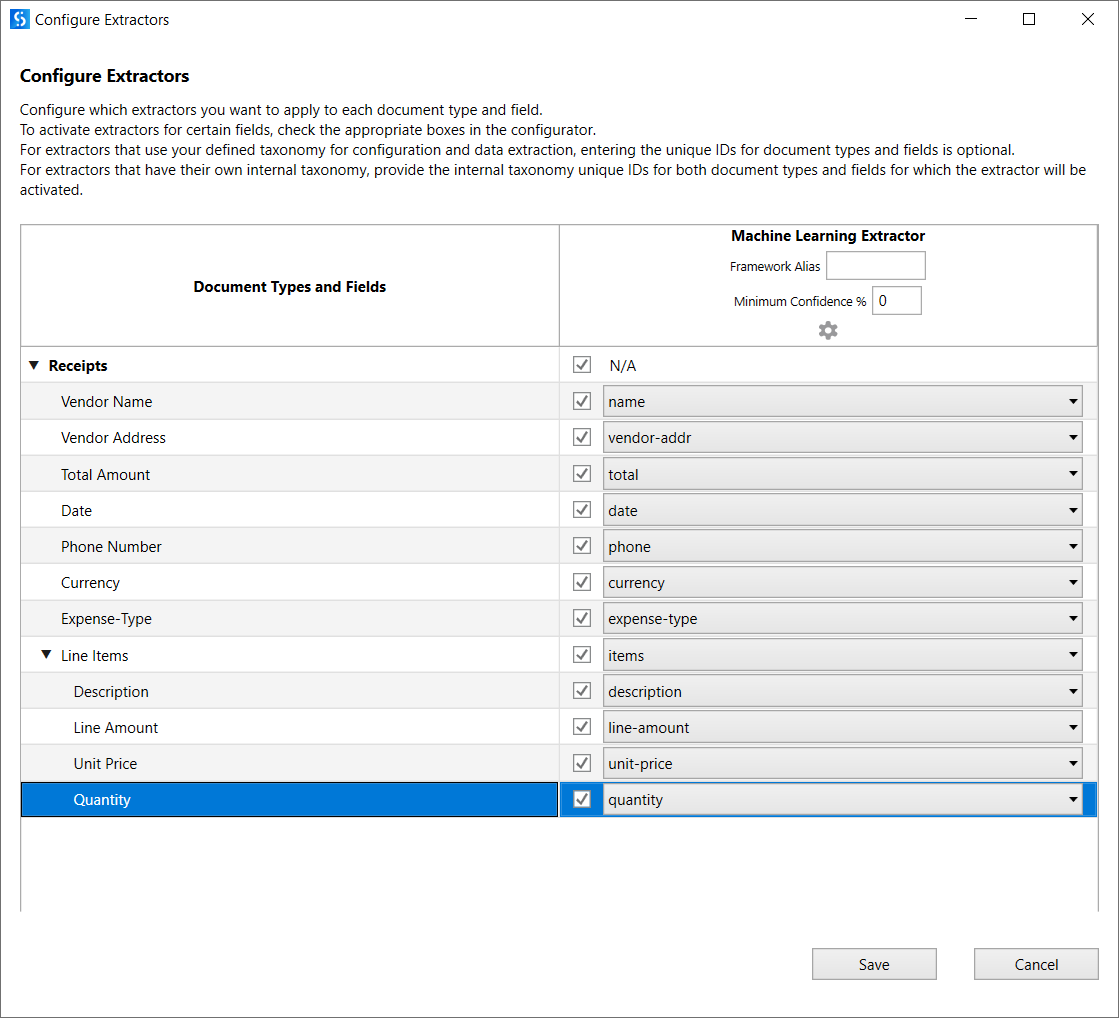This screenshot has width=1119, height=1018.
Task: Toggle the Receipts N/A checkbox
Action: click(x=582, y=365)
